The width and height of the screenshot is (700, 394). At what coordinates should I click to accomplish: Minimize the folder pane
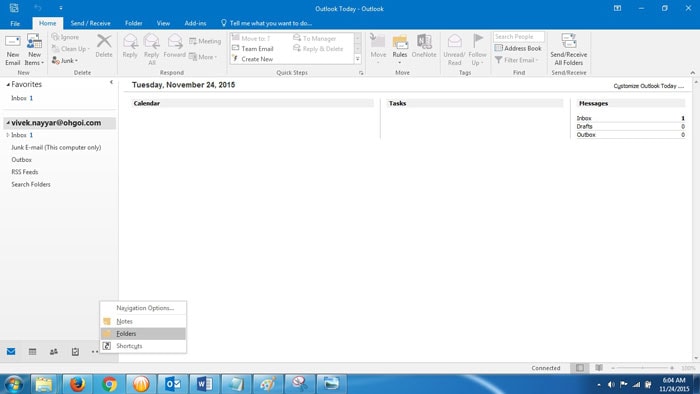(x=111, y=82)
